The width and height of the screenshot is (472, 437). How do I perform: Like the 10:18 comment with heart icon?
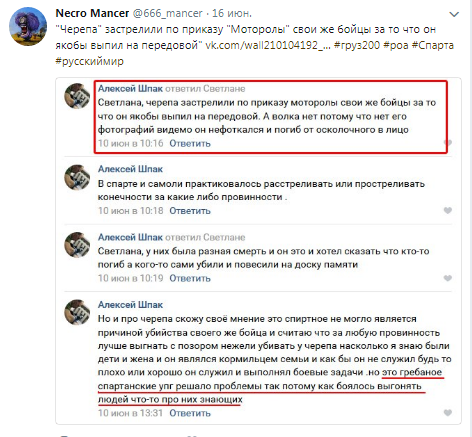[448, 210]
